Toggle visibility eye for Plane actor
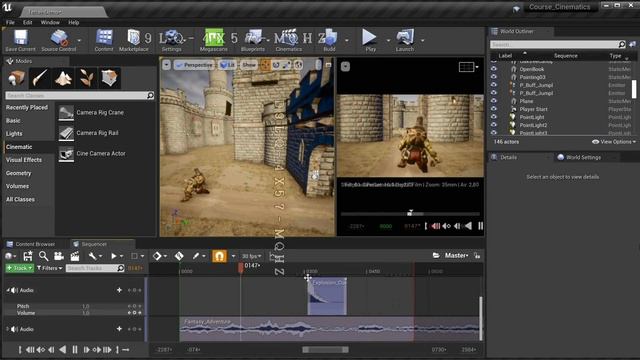This screenshot has width=640, height=360. (x=493, y=101)
